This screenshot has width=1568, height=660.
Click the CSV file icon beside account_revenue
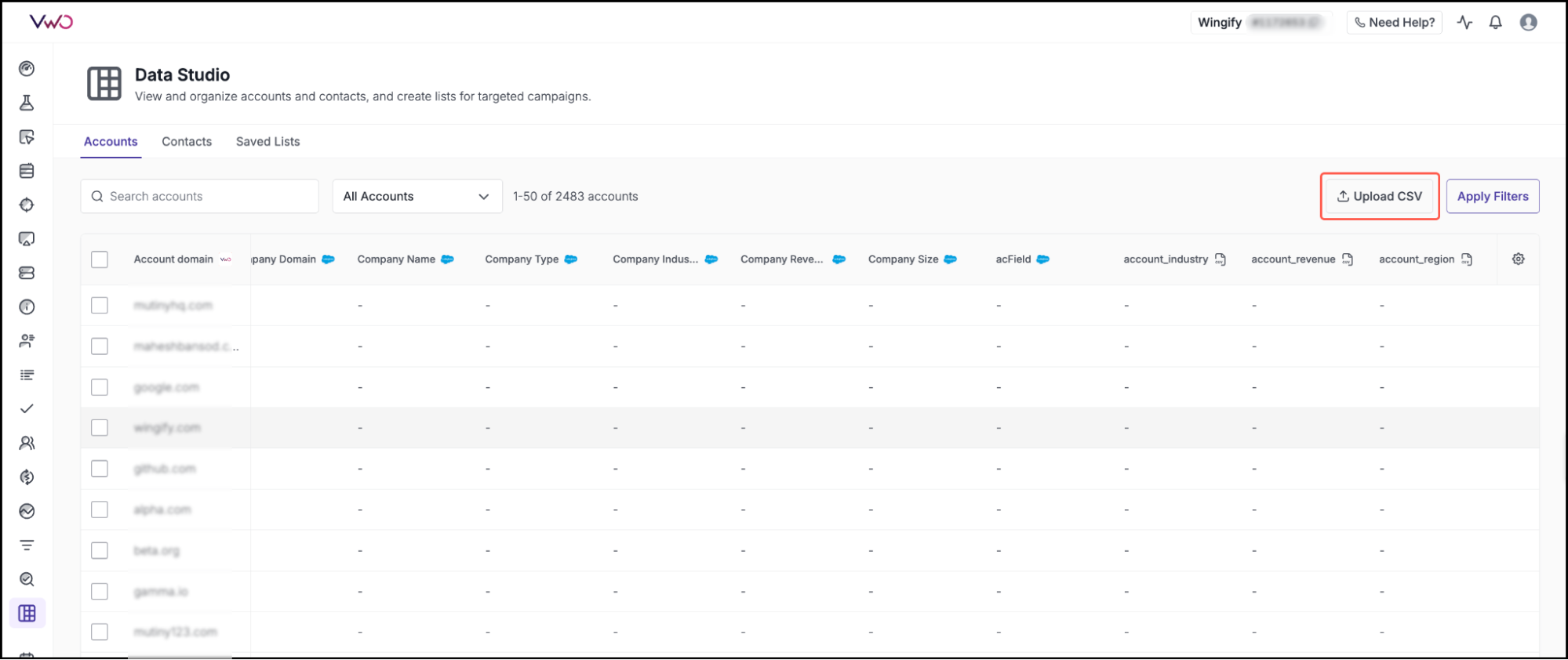pyautogui.click(x=1348, y=259)
